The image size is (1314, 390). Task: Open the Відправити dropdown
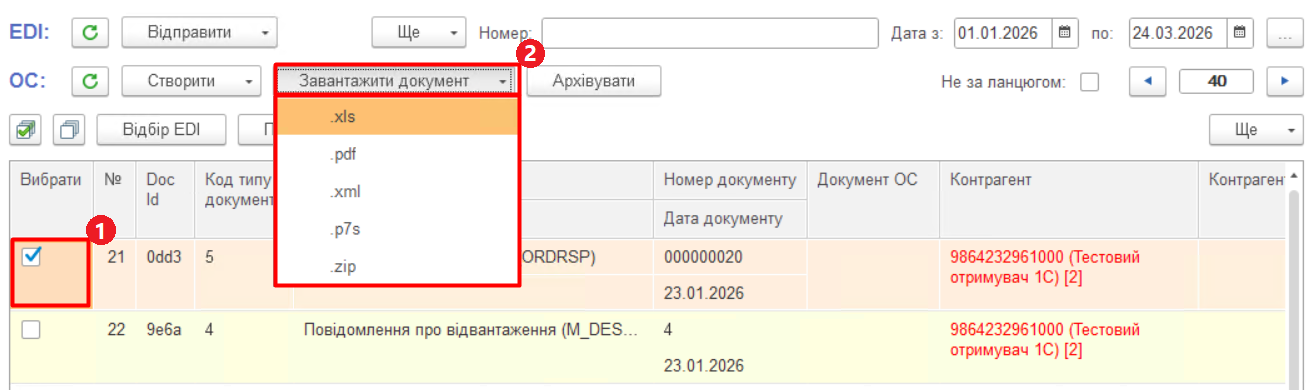click(x=199, y=33)
